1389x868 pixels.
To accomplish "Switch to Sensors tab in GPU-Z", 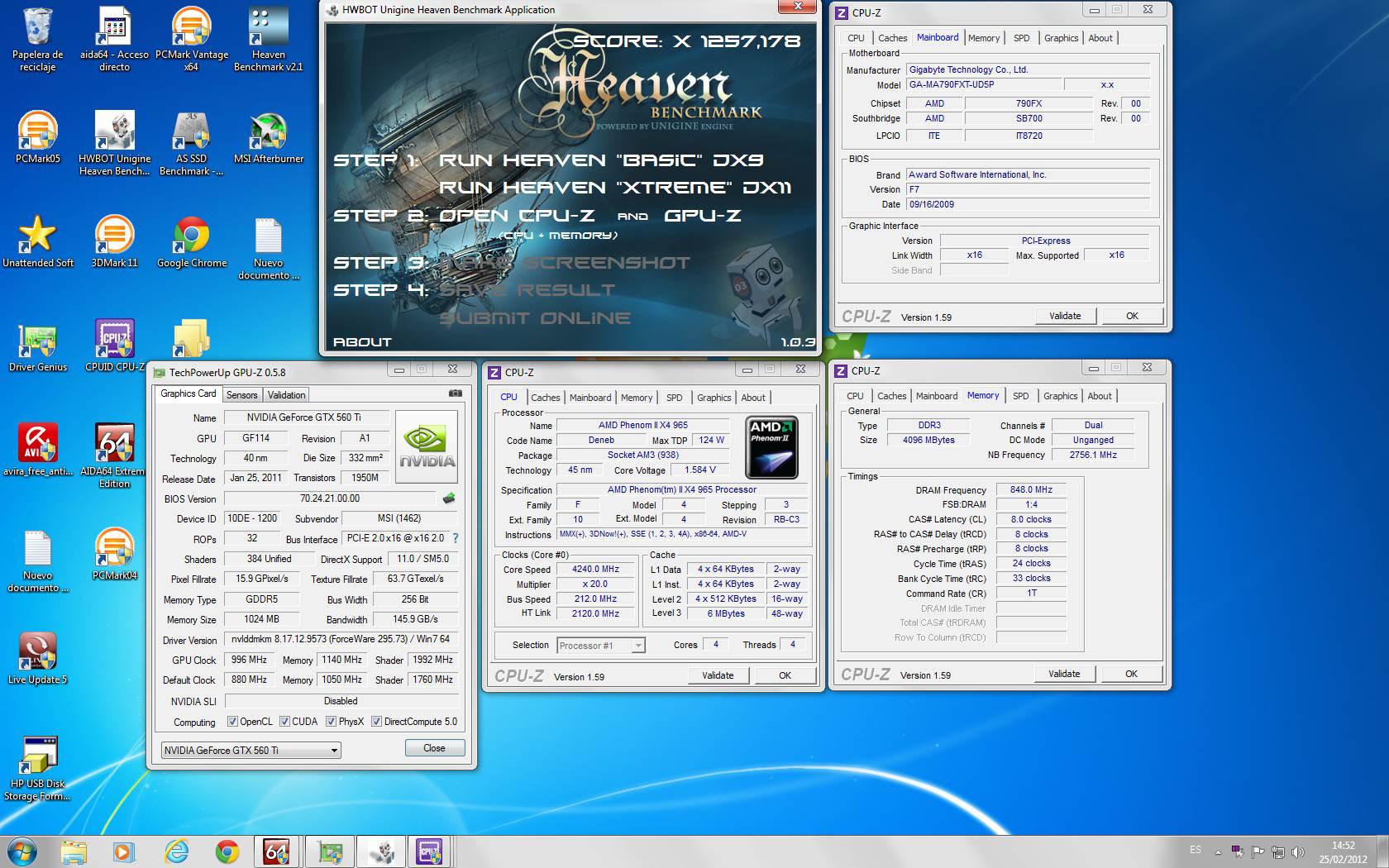I will coord(241,395).
